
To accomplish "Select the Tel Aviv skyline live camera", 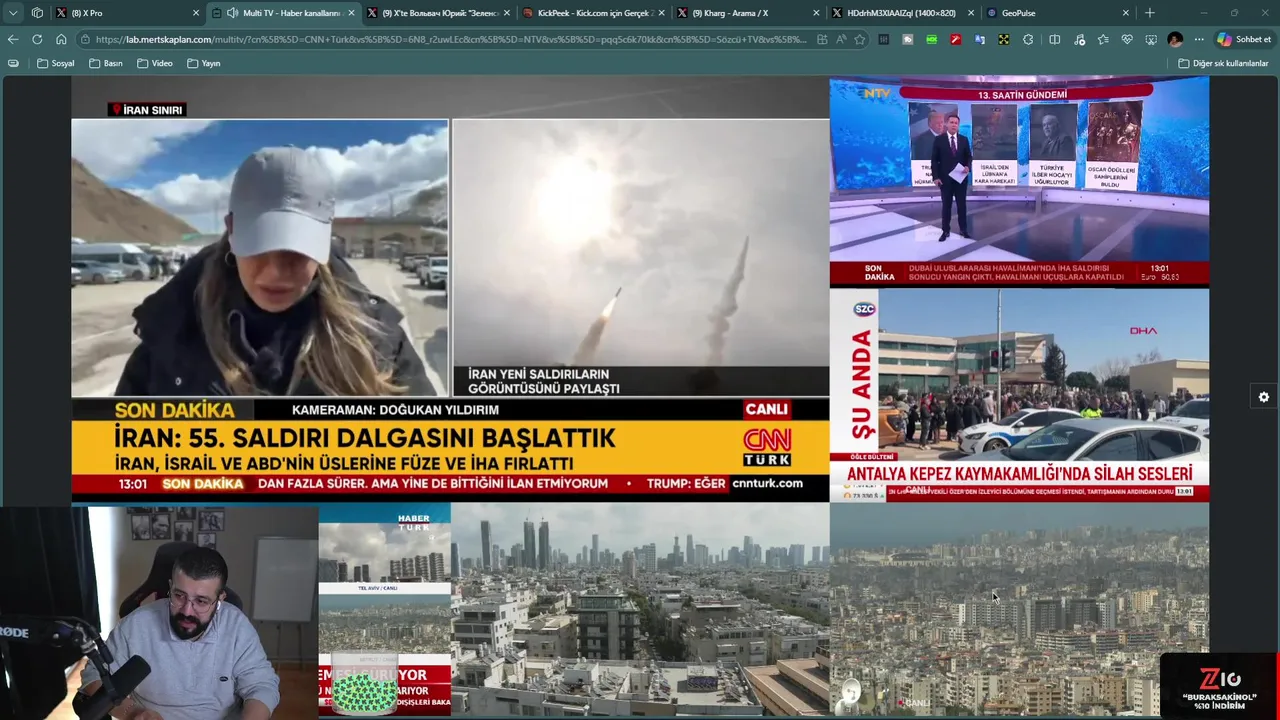I will (640, 609).
